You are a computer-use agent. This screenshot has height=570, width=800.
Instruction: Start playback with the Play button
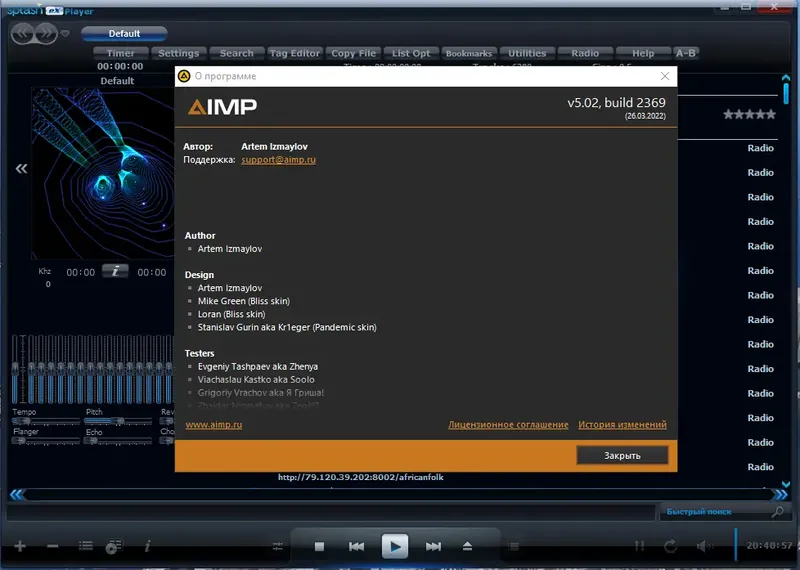(x=395, y=547)
